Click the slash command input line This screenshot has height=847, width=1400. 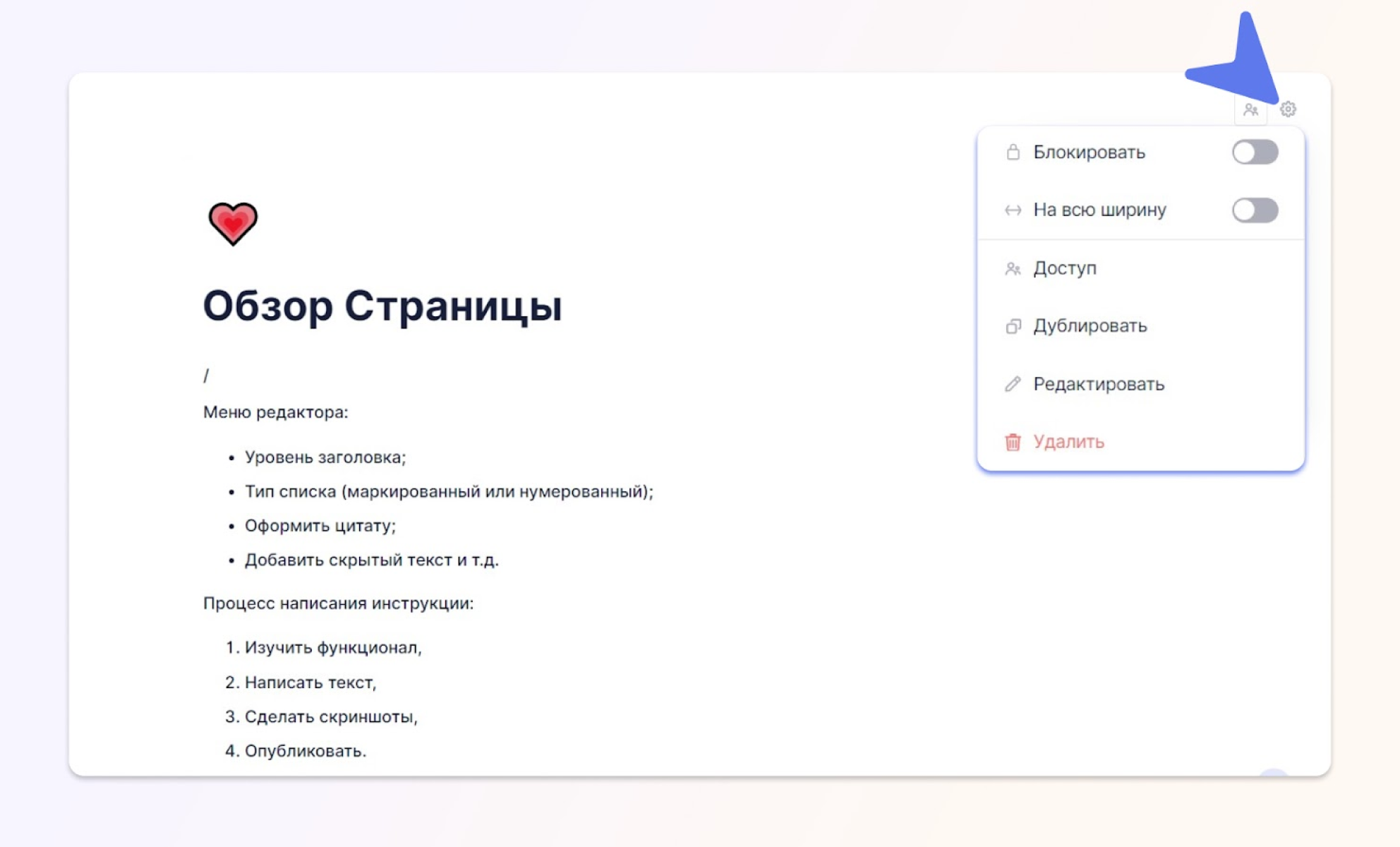tap(206, 373)
